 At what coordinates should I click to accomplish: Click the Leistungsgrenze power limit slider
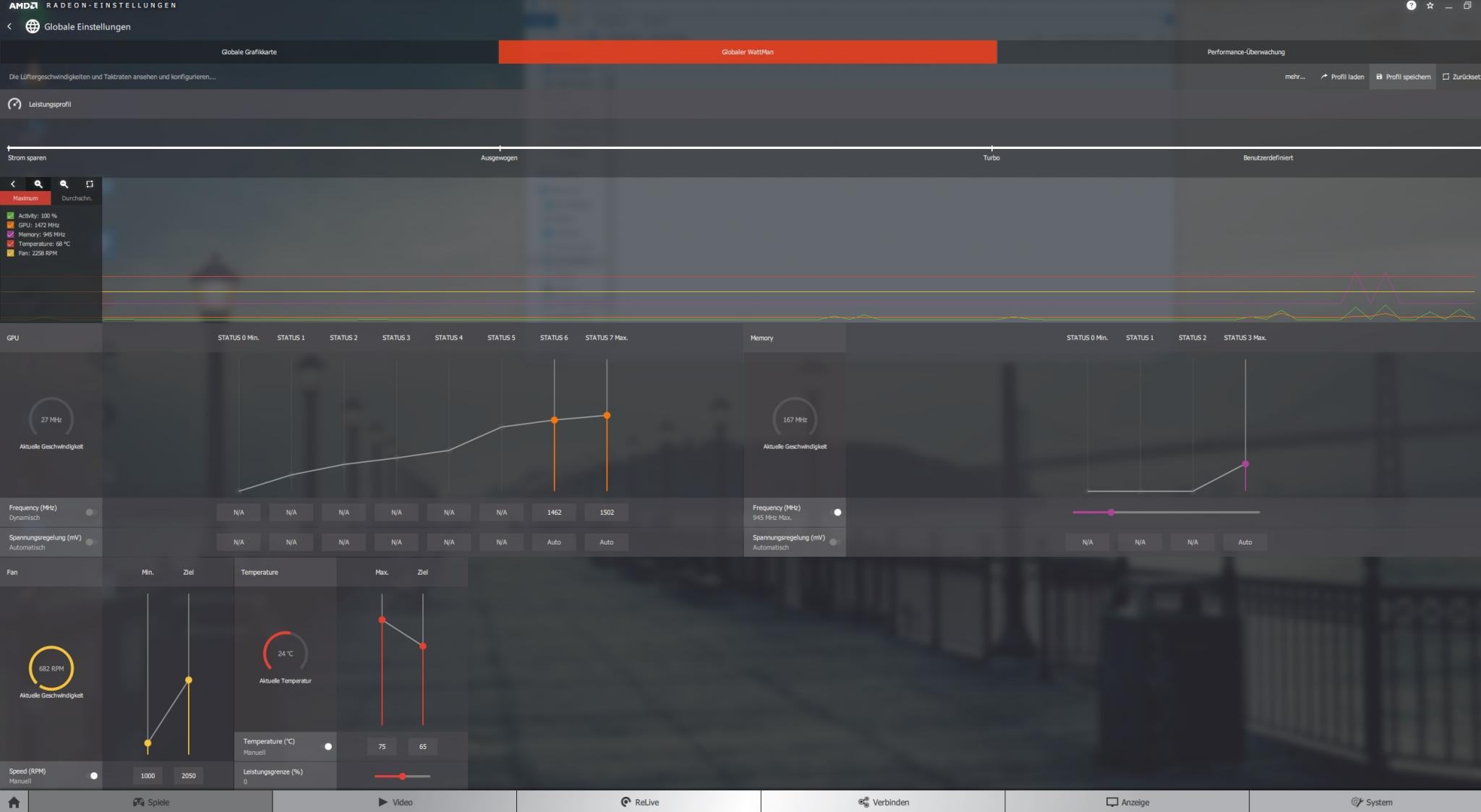tap(402, 777)
